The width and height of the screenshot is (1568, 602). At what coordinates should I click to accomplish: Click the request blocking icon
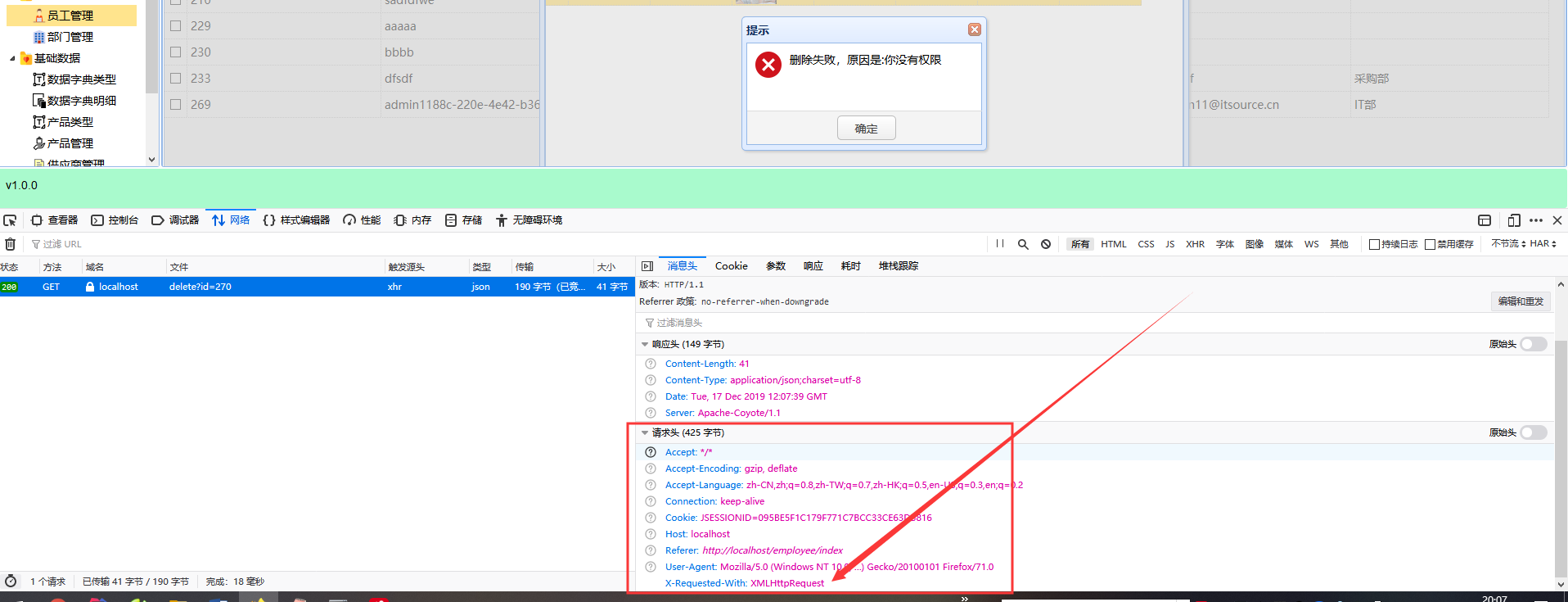[1046, 244]
